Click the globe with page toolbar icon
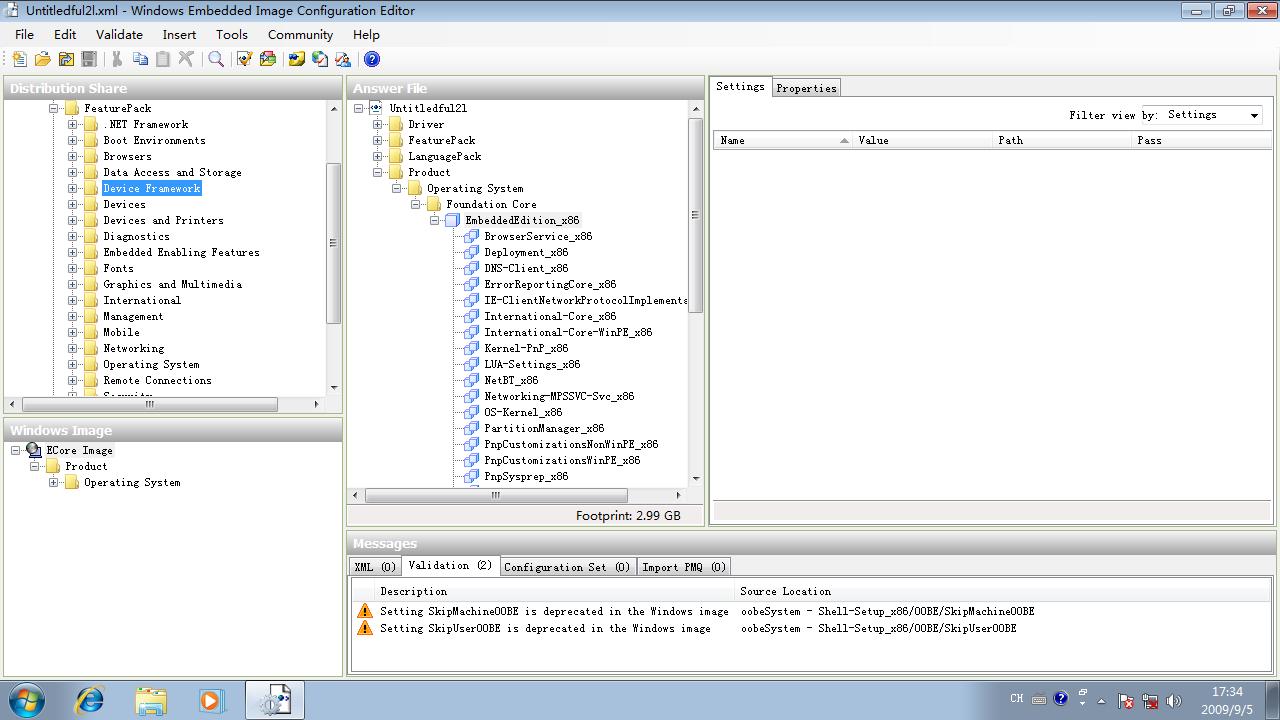 [320, 60]
